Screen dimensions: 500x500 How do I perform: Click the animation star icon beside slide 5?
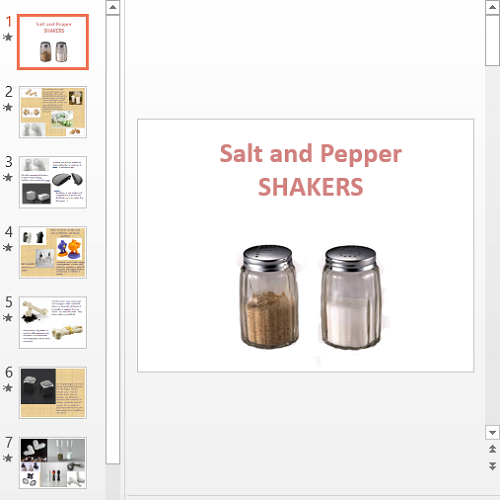[7, 318]
